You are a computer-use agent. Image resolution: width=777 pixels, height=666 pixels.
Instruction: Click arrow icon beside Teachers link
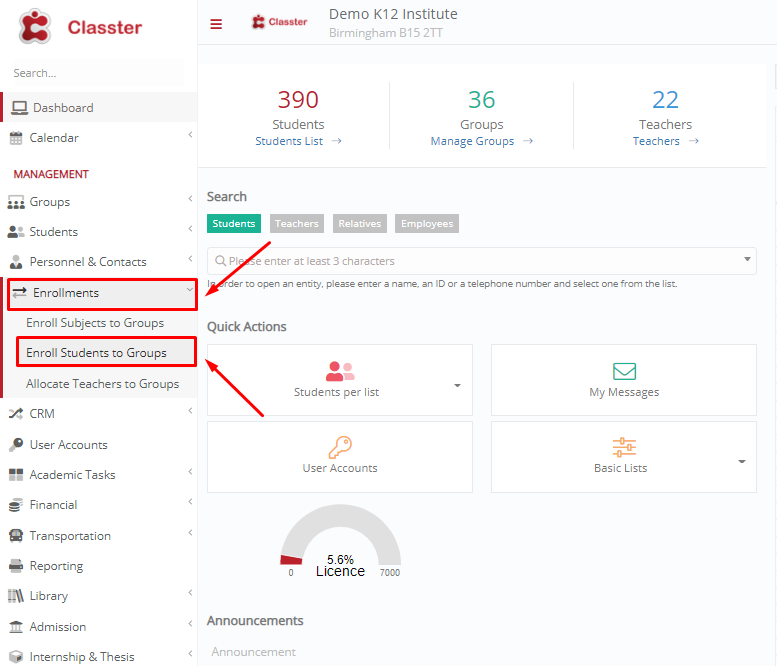point(694,141)
